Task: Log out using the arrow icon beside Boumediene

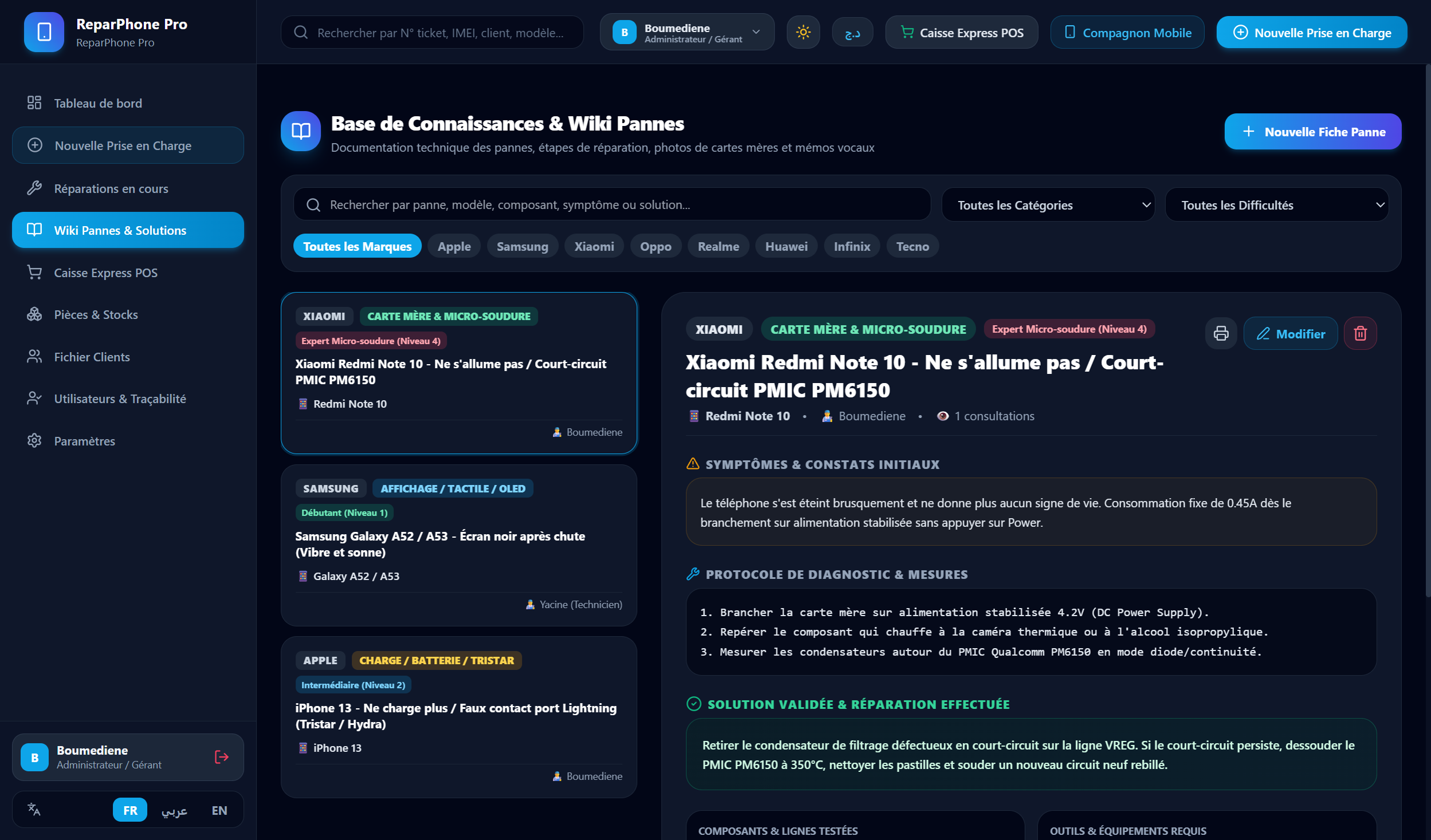Action: pyautogui.click(x=222, y=757)
